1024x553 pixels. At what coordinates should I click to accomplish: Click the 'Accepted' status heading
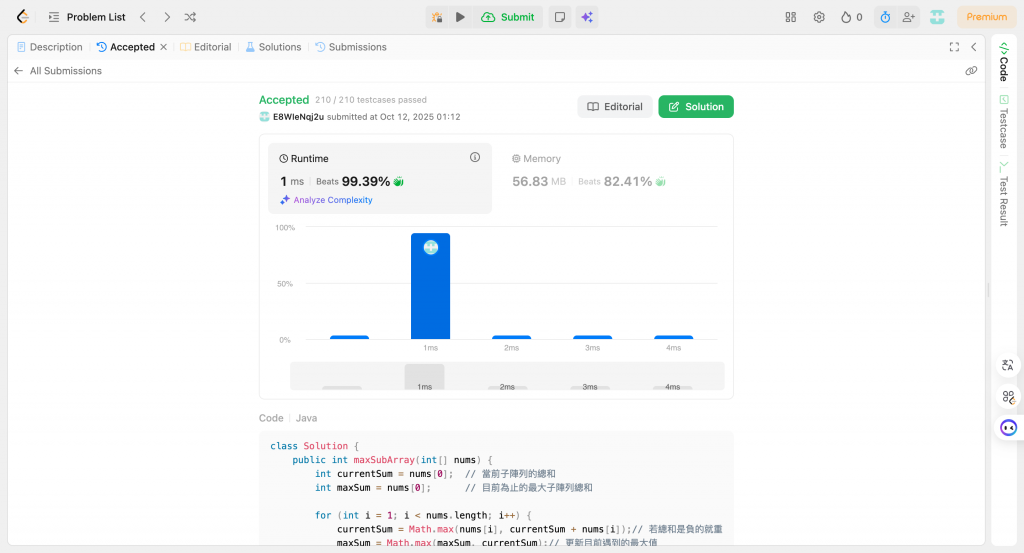click(x=283, y=100)
